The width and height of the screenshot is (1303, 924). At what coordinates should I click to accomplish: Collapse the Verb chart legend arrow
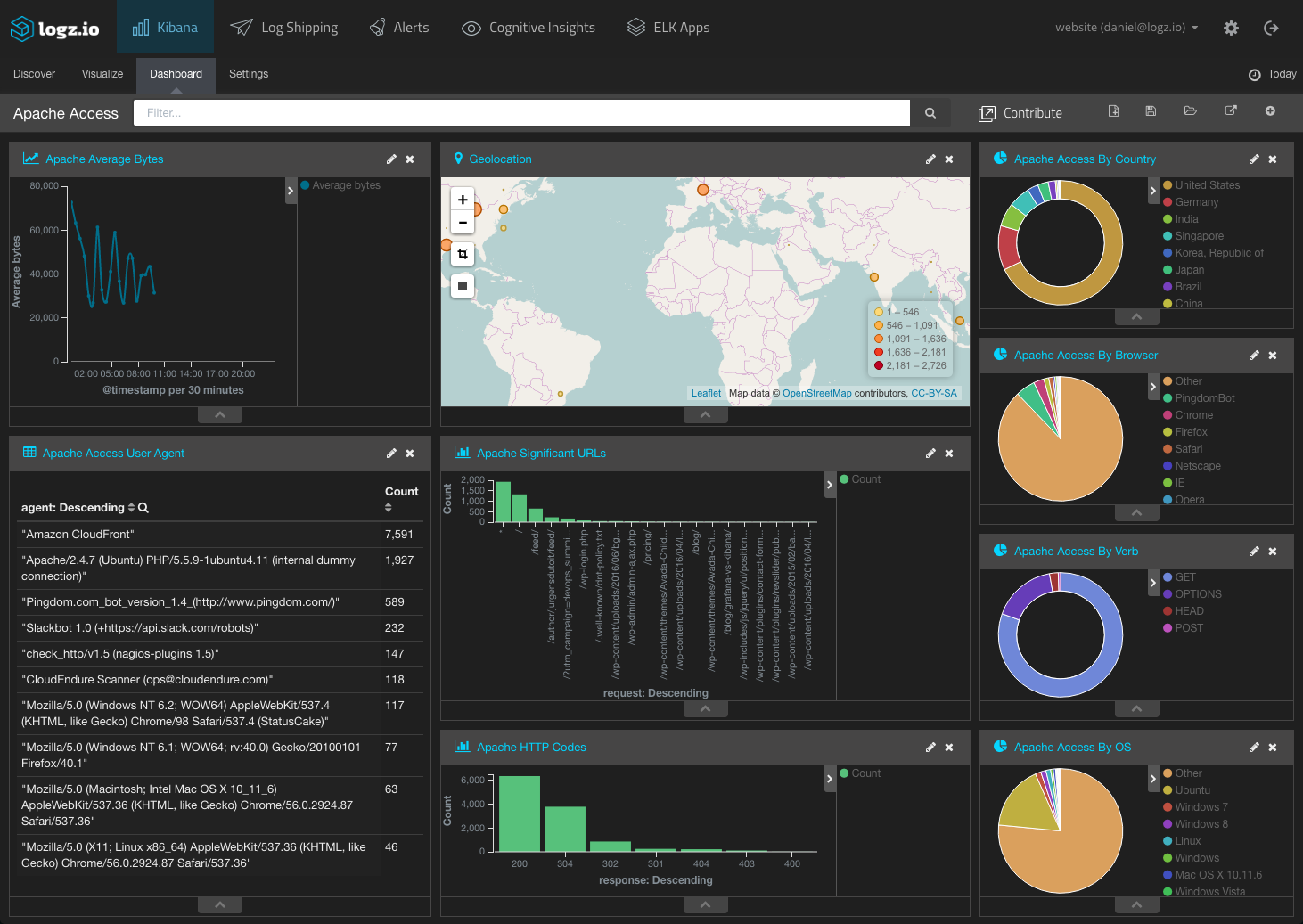pos(1153,583)
